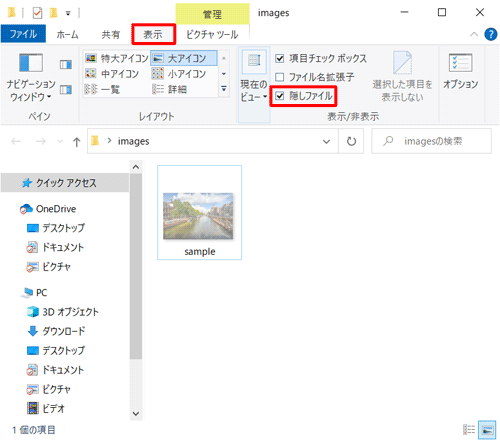Image resolution: width=500 pixels, height=440 pixels.
Task: Switch to details view status bar icon
Action: click(x=469, y=430)
